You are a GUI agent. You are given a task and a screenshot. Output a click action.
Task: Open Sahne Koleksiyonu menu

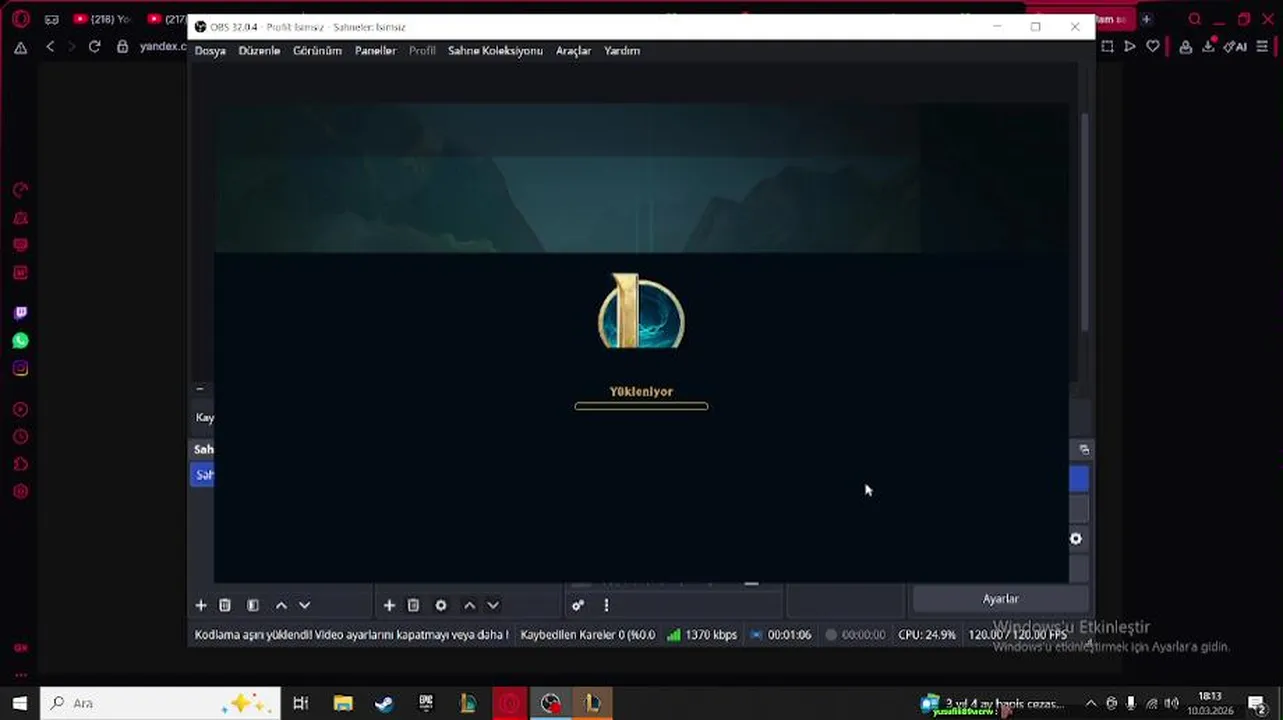[x=495, y=51]
